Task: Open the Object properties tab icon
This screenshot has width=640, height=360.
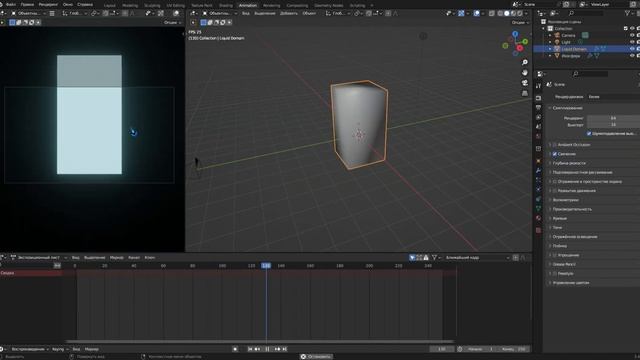Action: click(538, 161)
